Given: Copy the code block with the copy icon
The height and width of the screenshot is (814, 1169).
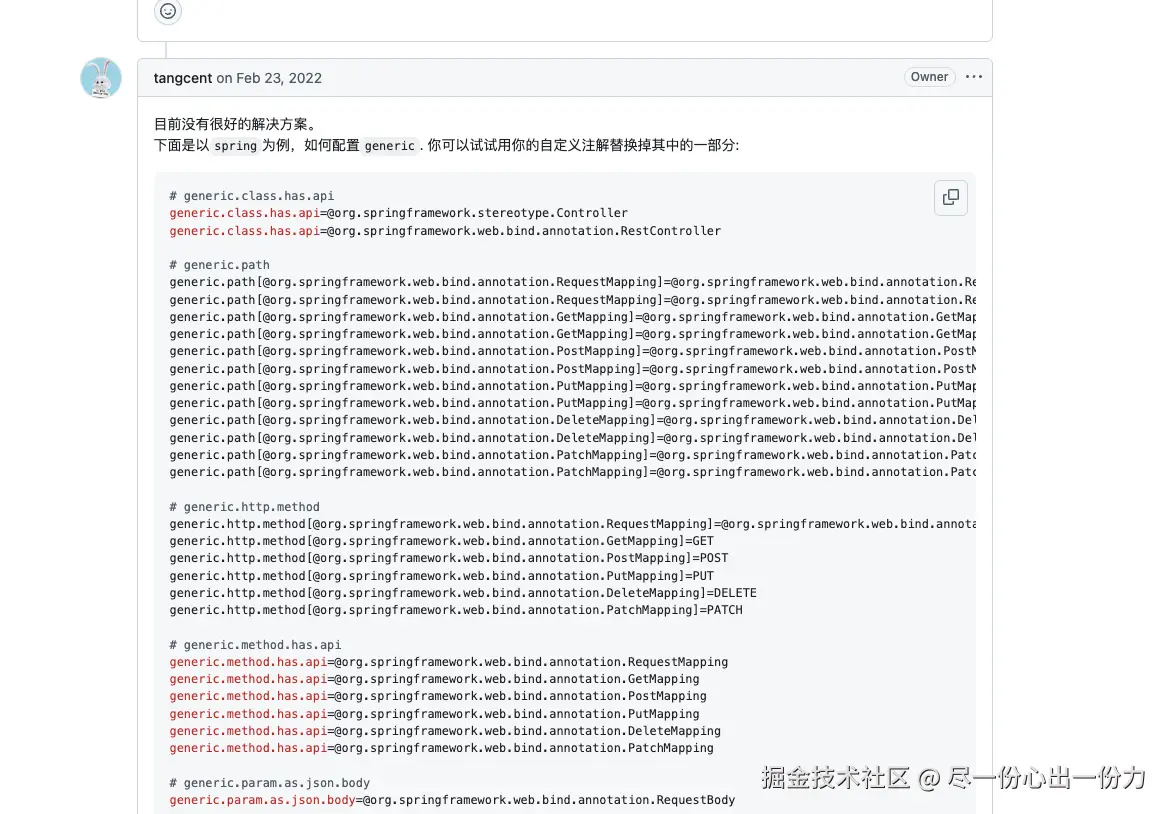Looking at the screenshot, I should tap(951, 198).
